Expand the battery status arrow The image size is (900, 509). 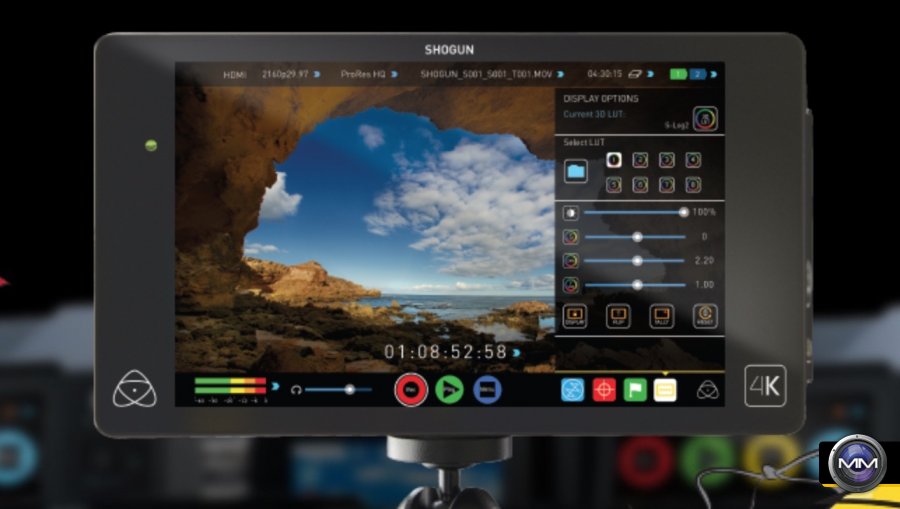click(x=713, y=75)
